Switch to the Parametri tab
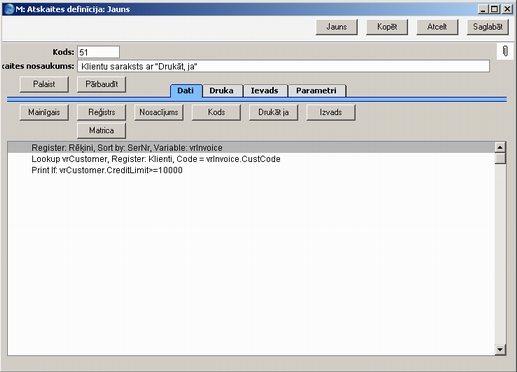517x372 pixels. click(316, 91)
